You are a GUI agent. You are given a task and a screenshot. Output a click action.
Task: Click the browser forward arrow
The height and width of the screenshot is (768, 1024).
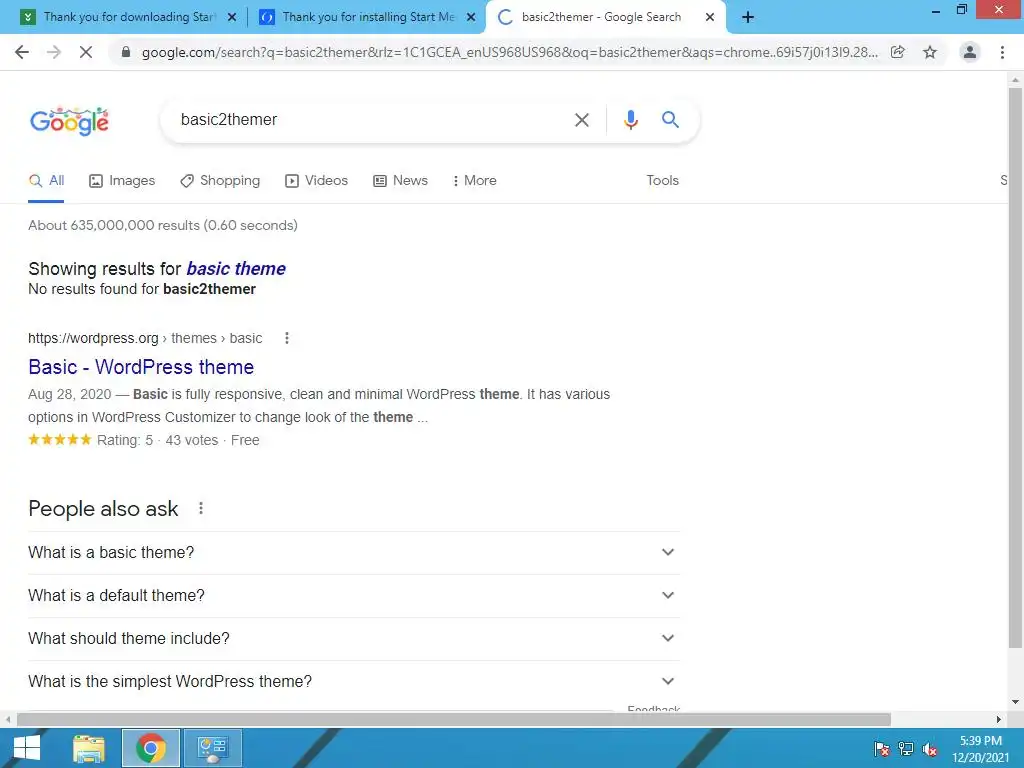coord(54,52)
